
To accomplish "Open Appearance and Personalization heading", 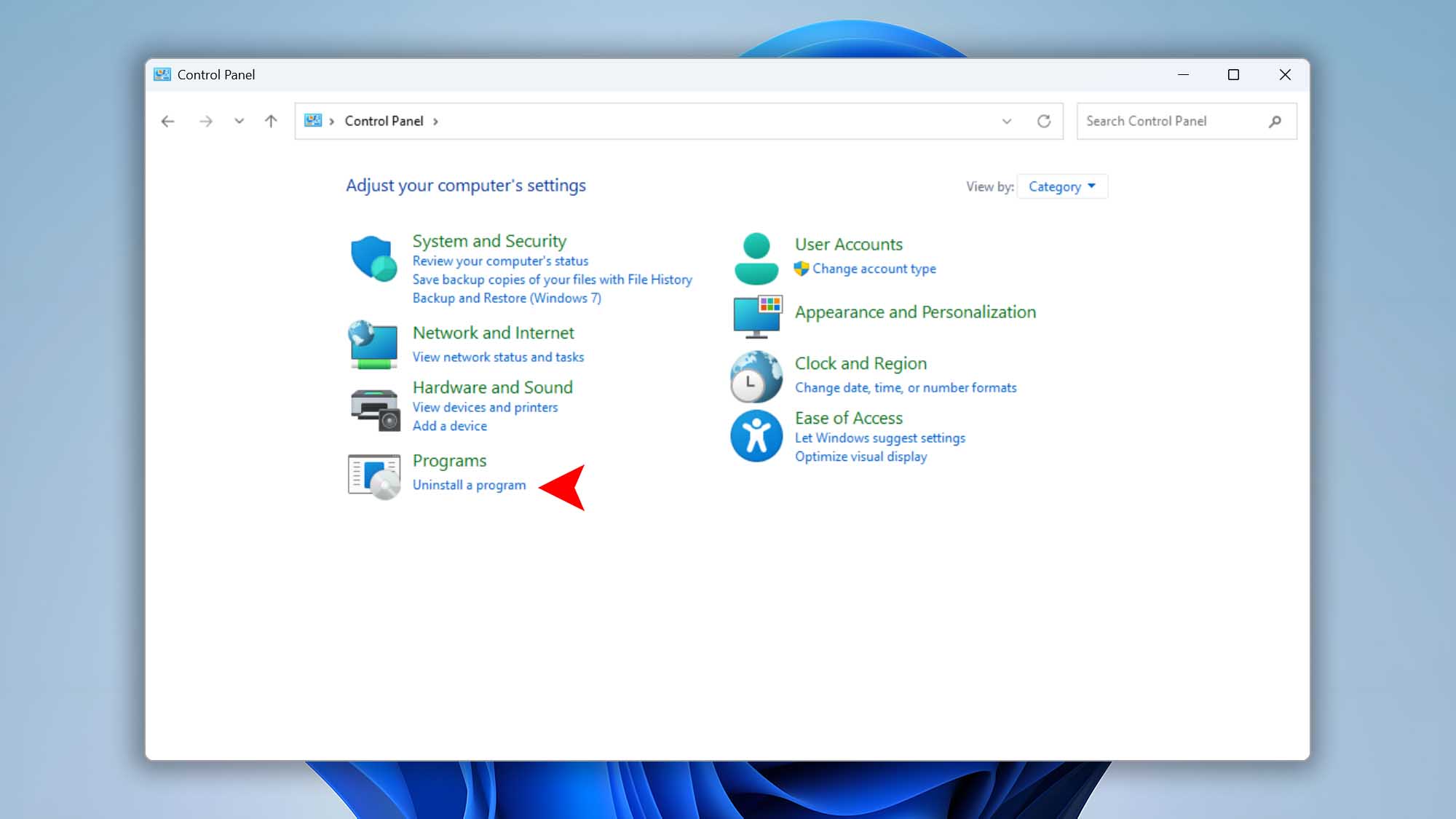I will [x=915, y=312].
